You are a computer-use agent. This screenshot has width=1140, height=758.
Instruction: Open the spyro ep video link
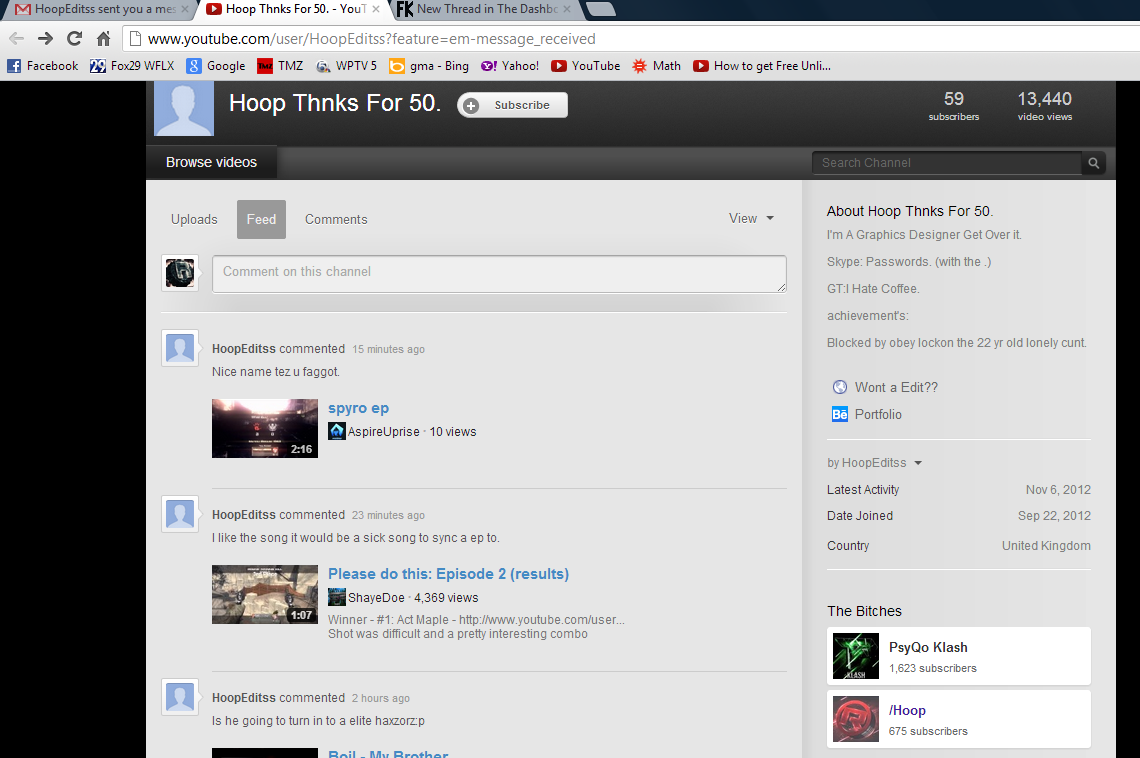click(358, 408)
